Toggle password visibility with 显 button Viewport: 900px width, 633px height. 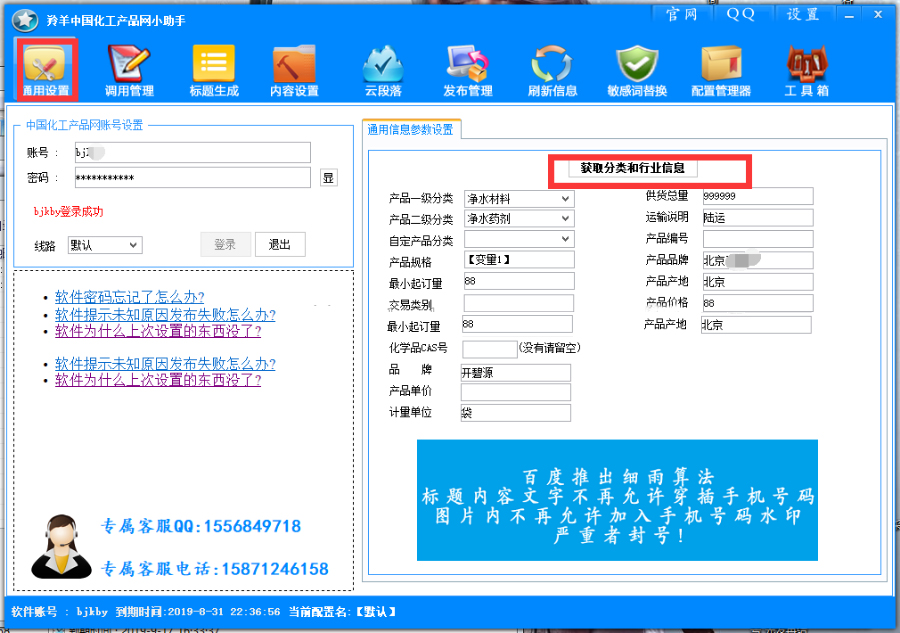pyautogui.click(x=330, y=177)
